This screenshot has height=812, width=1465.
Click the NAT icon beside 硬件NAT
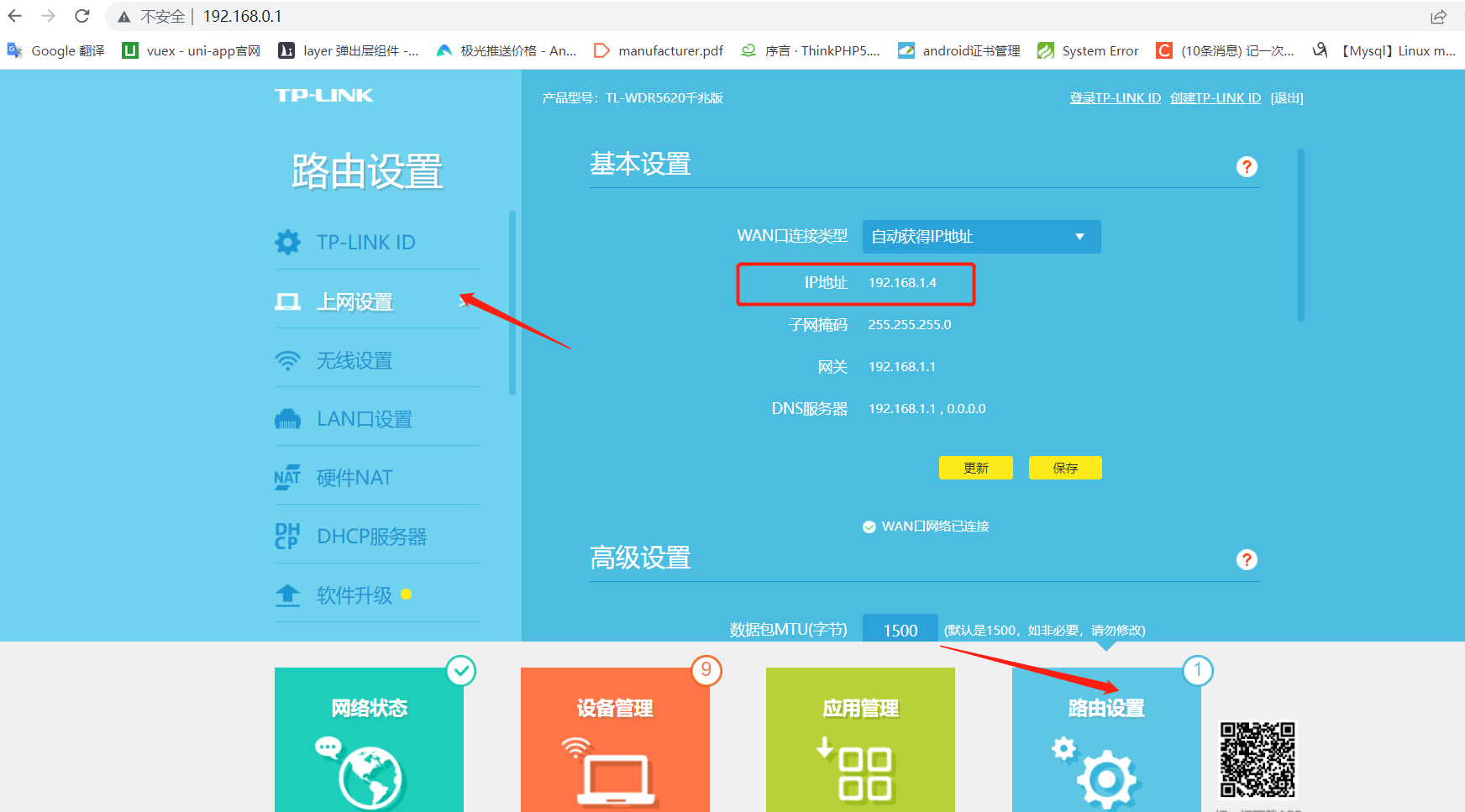287,478
